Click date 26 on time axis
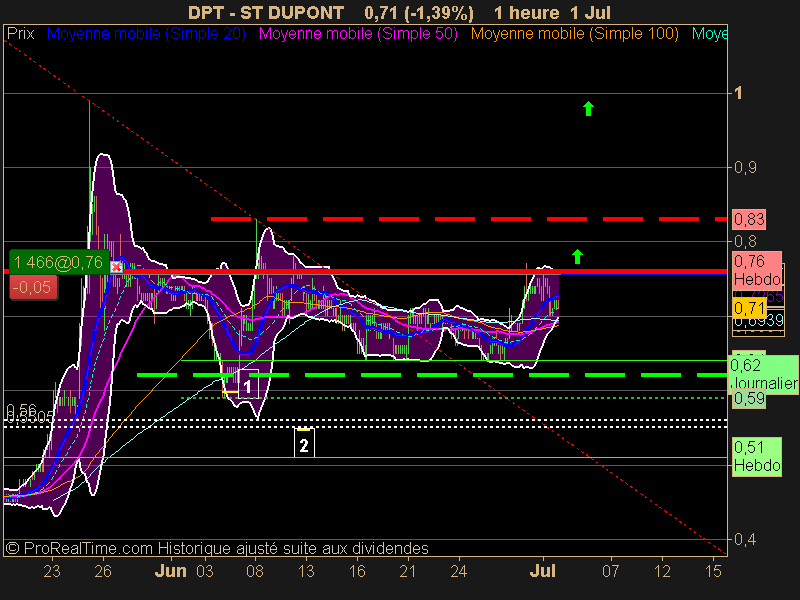The image size is (800, 600). click(103, 571)
